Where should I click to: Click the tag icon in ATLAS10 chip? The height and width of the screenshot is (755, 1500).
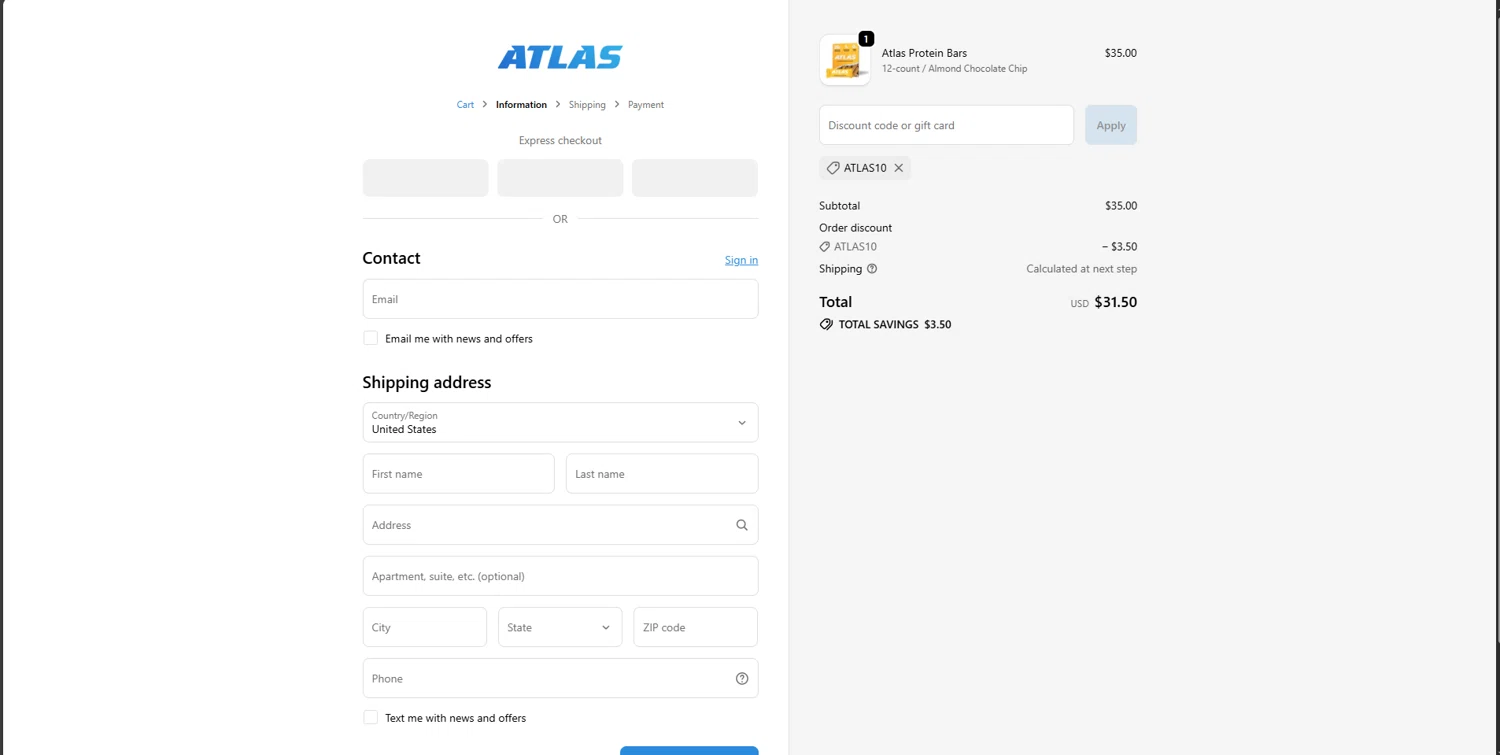point(833,168)
